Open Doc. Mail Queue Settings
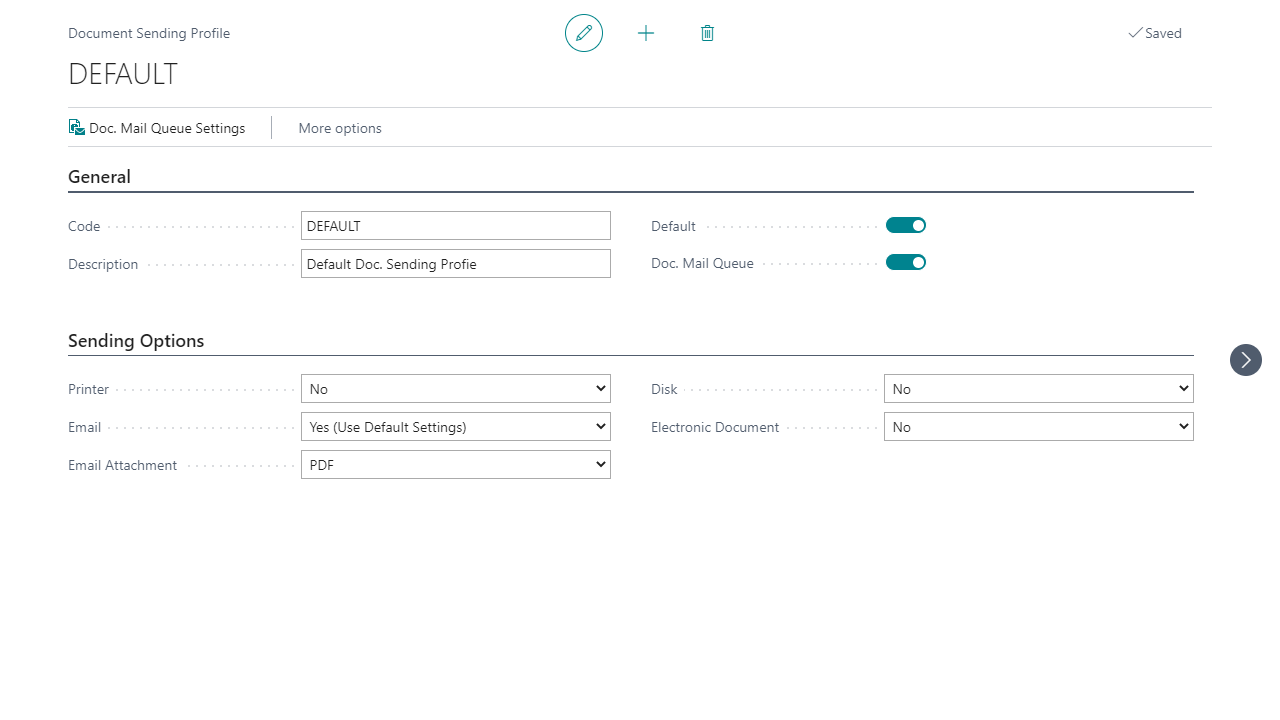Image resolution: width=1280 pixels, height=720 pixels. click(x=157, y=128)
